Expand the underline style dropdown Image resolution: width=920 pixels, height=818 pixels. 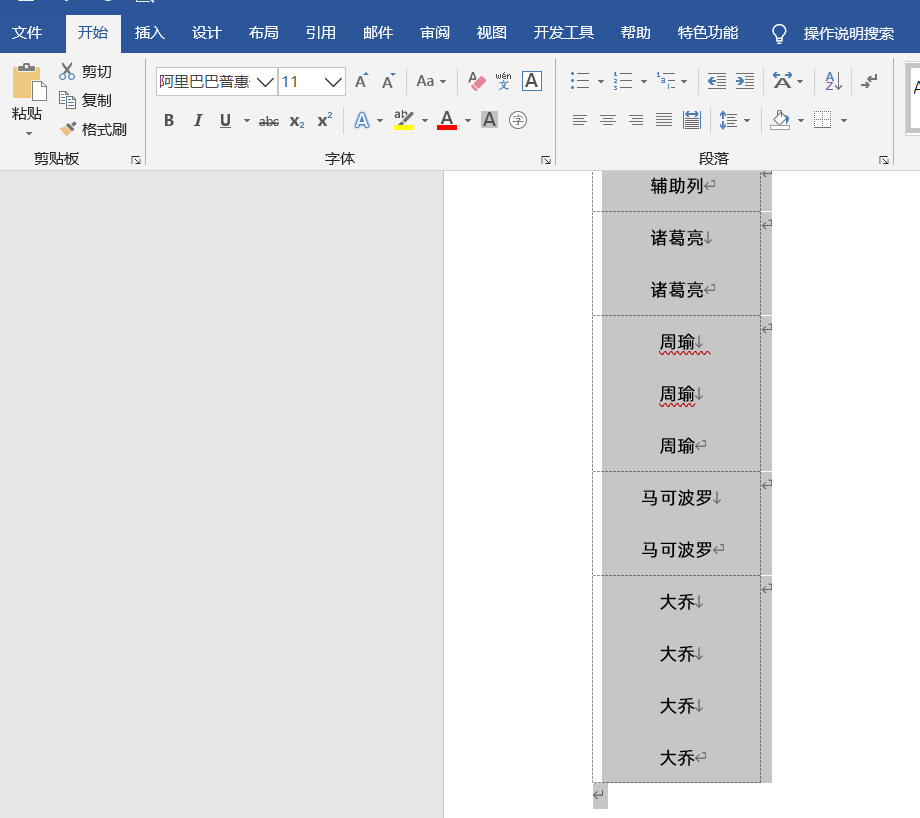tap(246, 121)
